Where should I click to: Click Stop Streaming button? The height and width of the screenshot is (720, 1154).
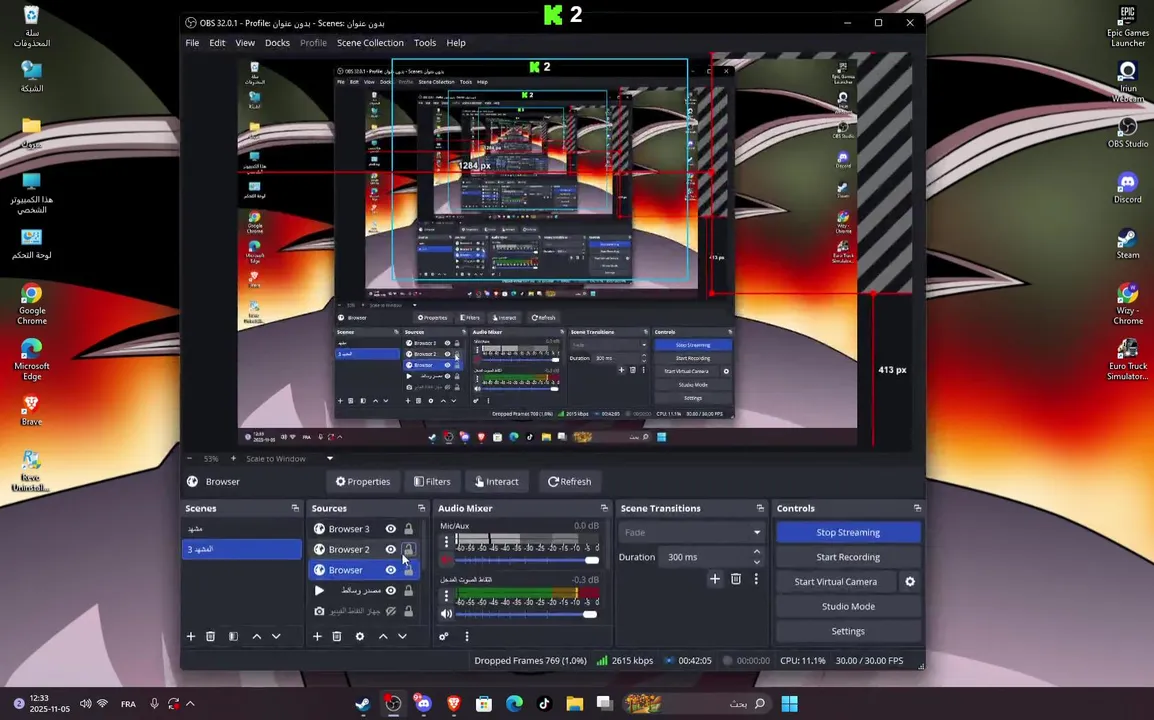pos(848,532)
